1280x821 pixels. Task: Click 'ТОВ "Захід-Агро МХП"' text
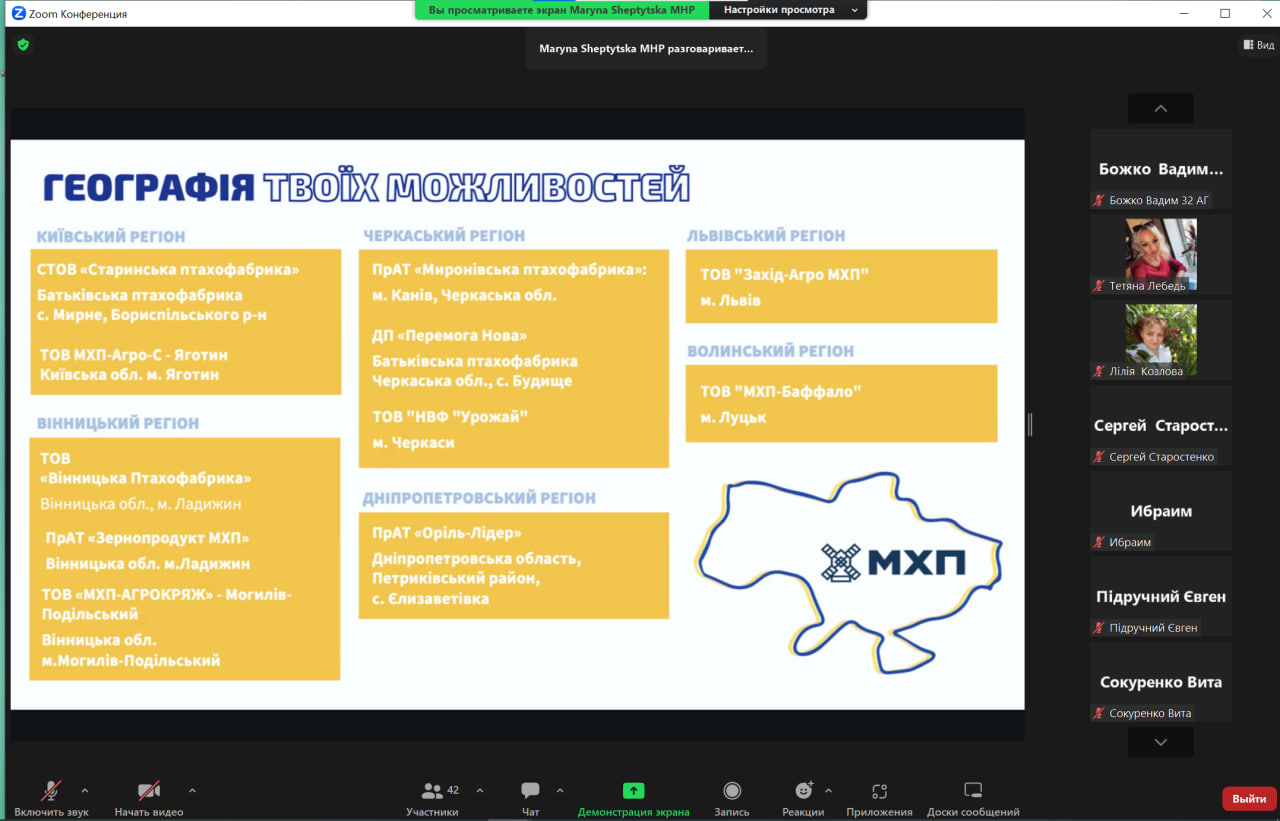[x=785, y=275]
